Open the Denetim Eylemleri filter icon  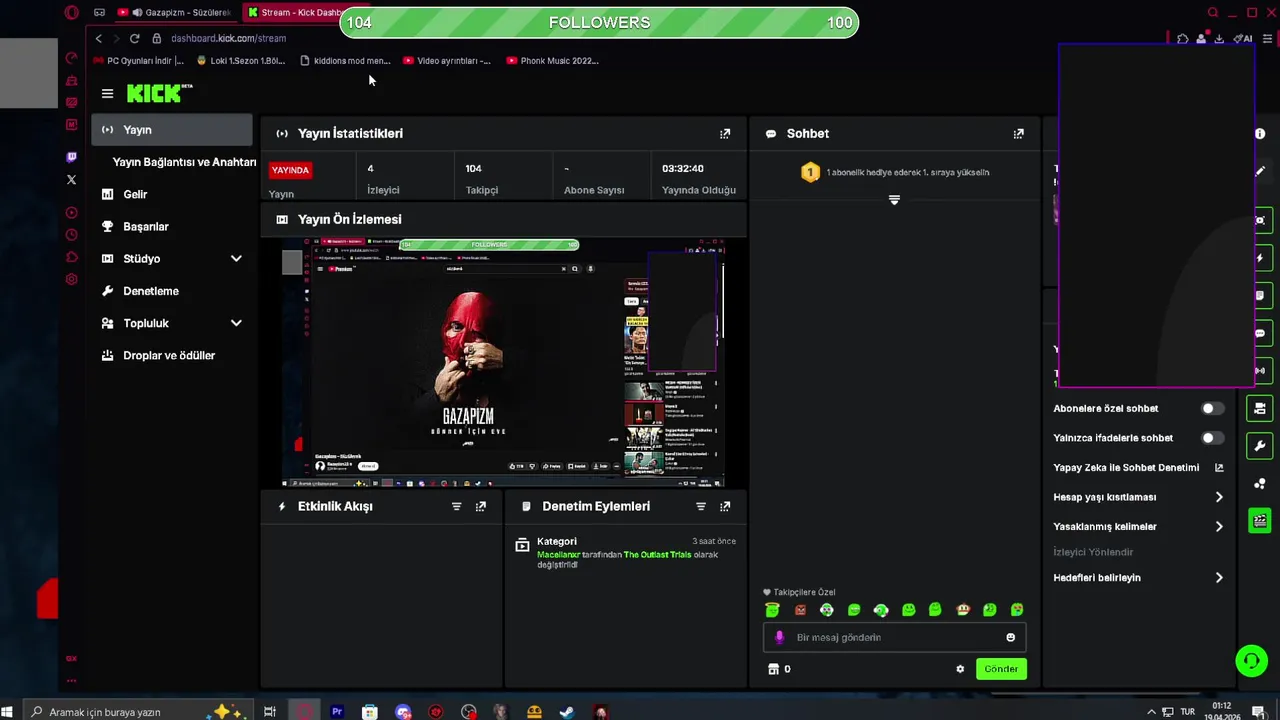coord(700,506)
